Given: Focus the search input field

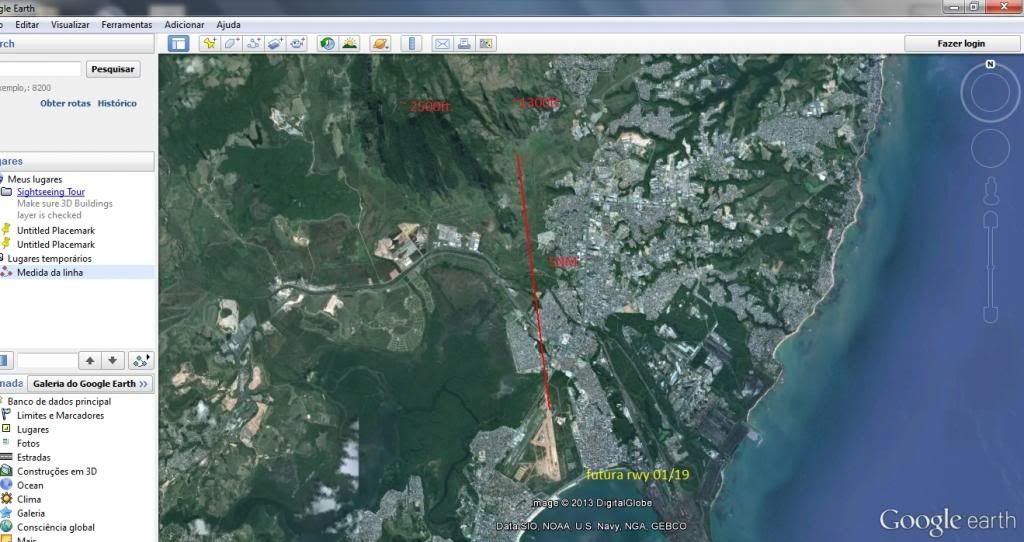Looking at the screenshot, I should tap(40, 69).
